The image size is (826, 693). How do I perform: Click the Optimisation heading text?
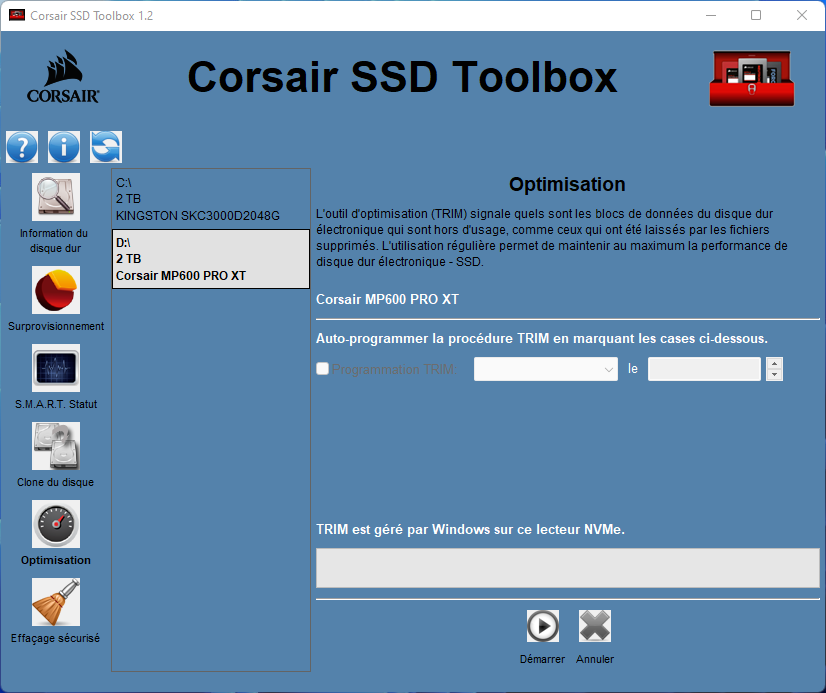pos(567,184)
